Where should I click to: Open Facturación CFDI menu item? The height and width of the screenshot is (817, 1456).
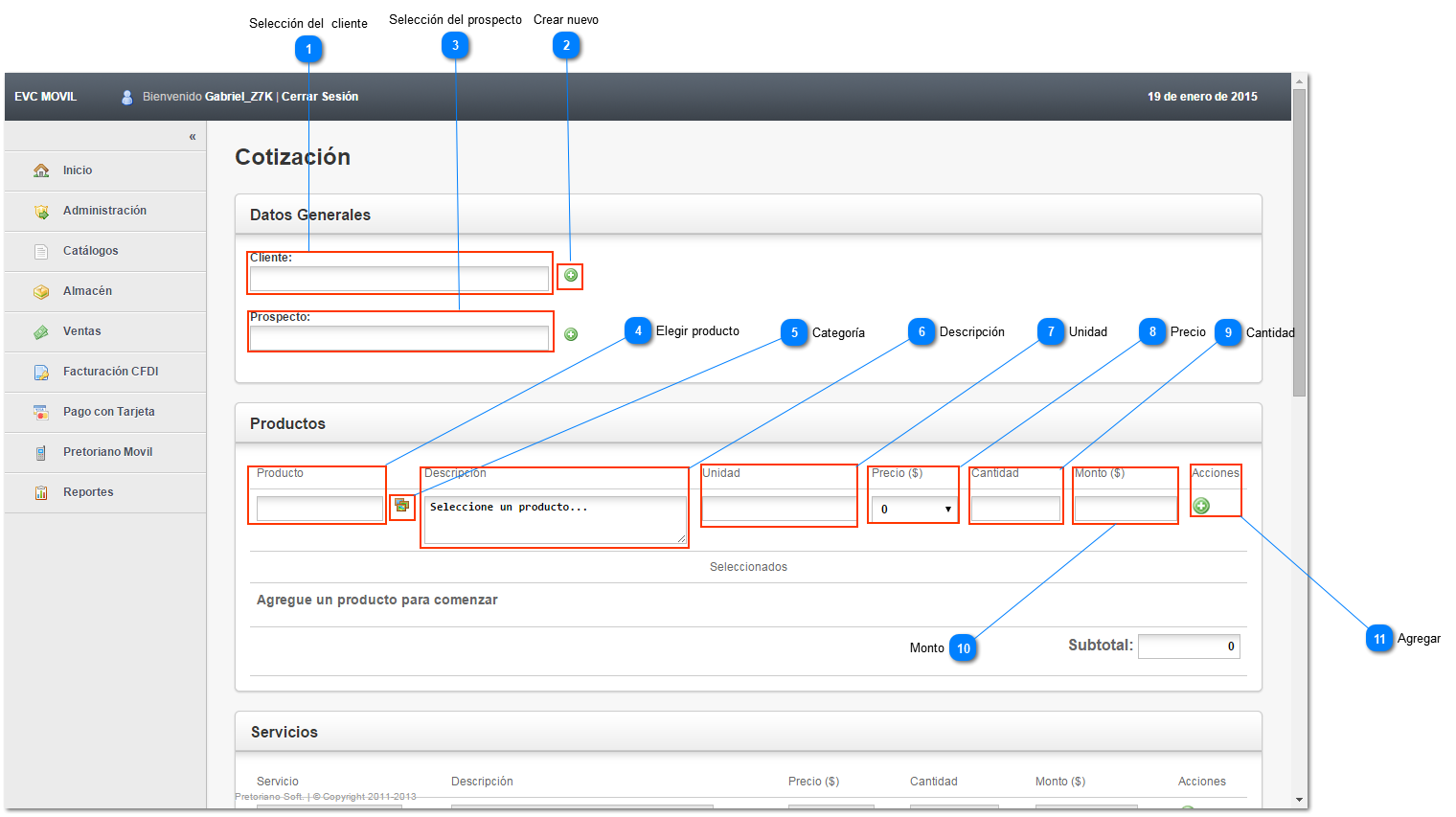coord(105,372)
